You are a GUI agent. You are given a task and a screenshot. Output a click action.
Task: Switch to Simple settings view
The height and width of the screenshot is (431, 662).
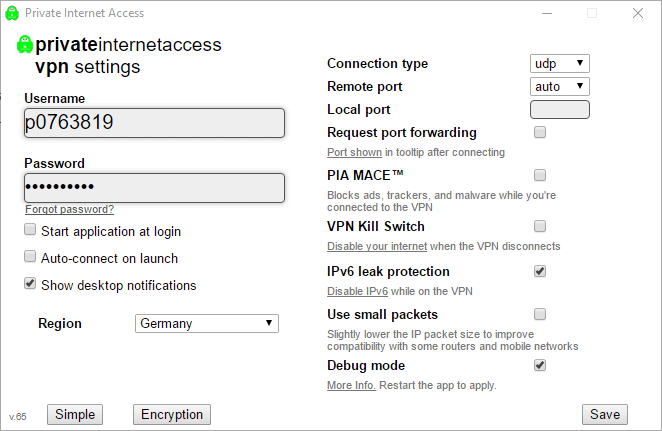(75, 415)
